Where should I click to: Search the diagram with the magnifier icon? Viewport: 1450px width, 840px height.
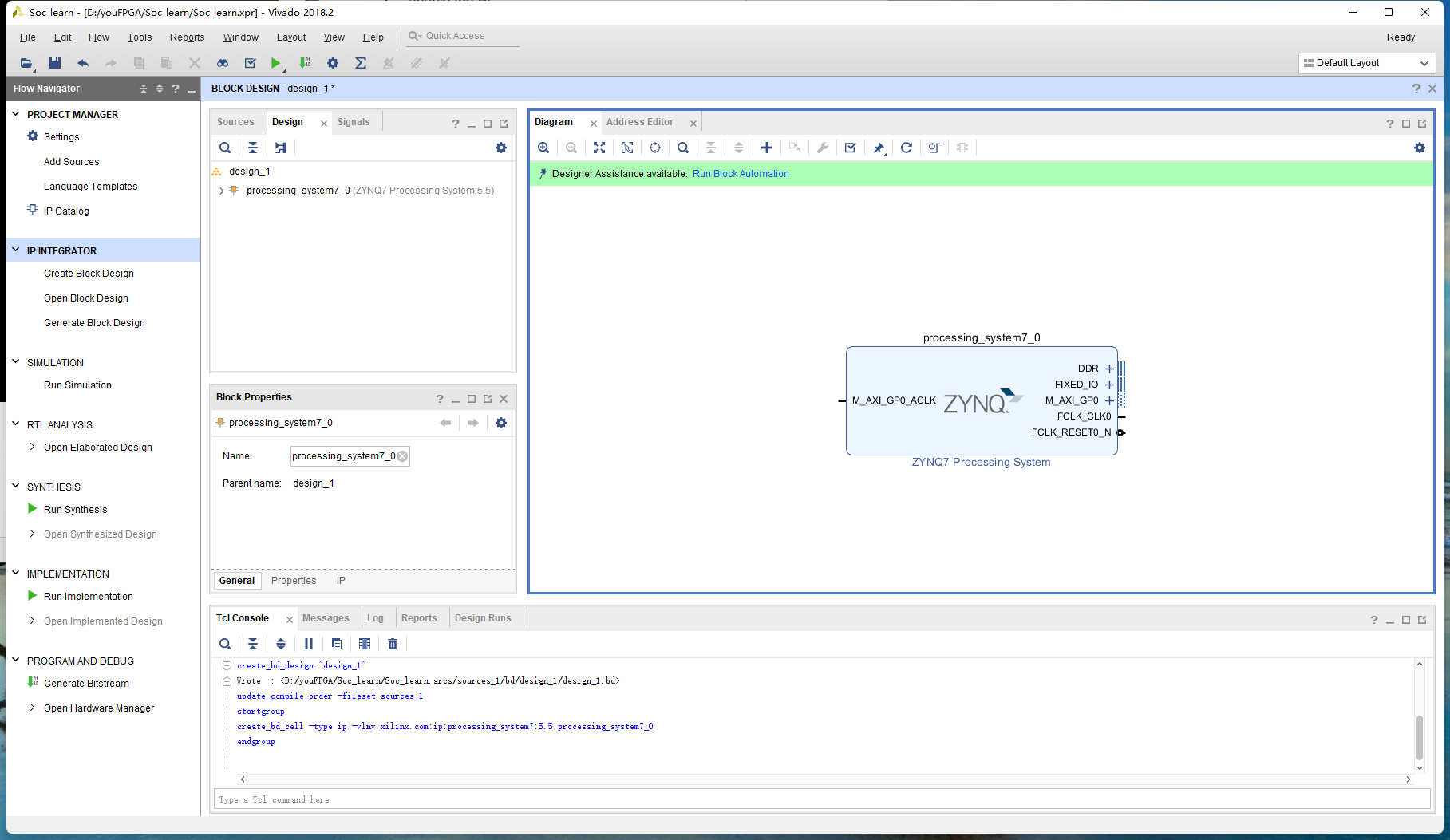click(683, 148)
